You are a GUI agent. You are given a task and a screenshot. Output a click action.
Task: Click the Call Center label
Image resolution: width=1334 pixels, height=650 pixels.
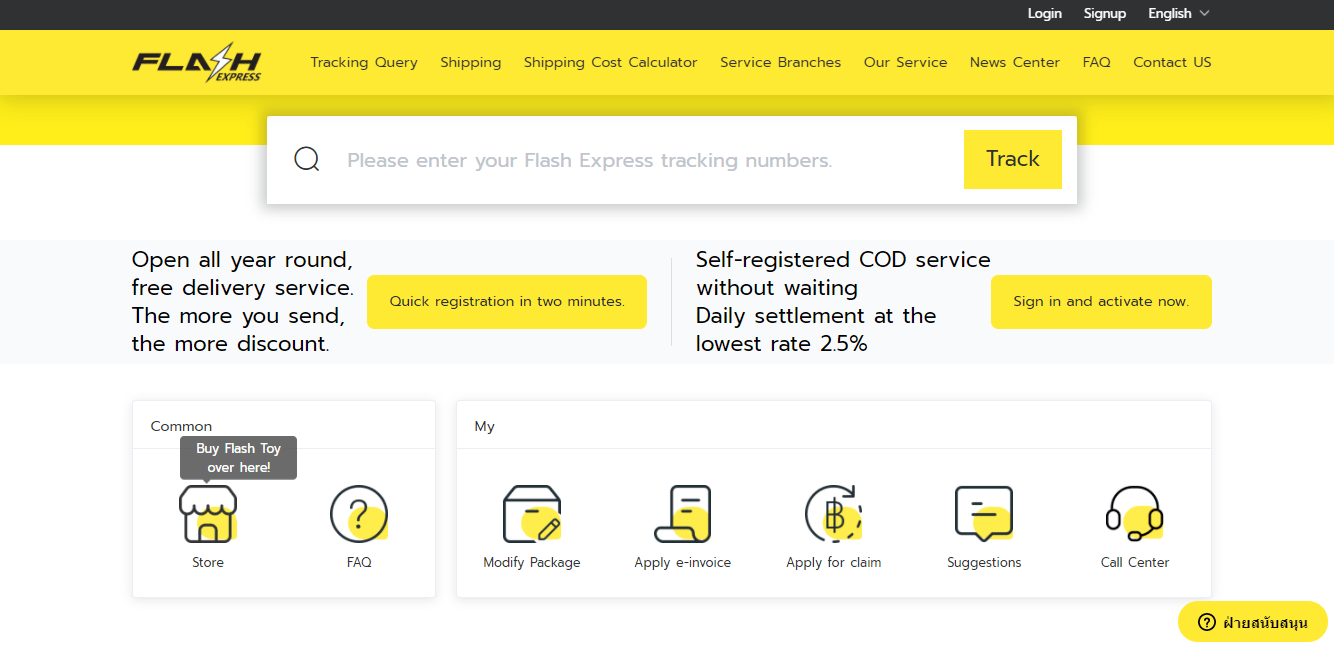1135,563
